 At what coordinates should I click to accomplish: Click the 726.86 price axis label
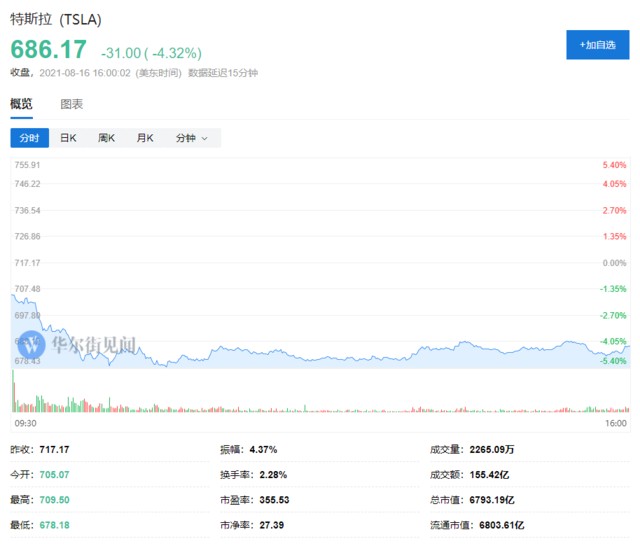tap(27, 236)
